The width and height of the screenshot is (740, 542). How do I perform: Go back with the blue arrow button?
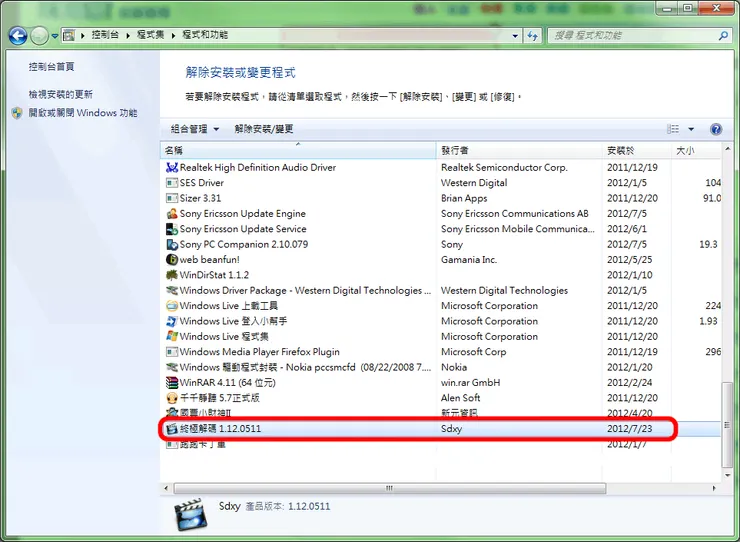click(x=18, y=35)
